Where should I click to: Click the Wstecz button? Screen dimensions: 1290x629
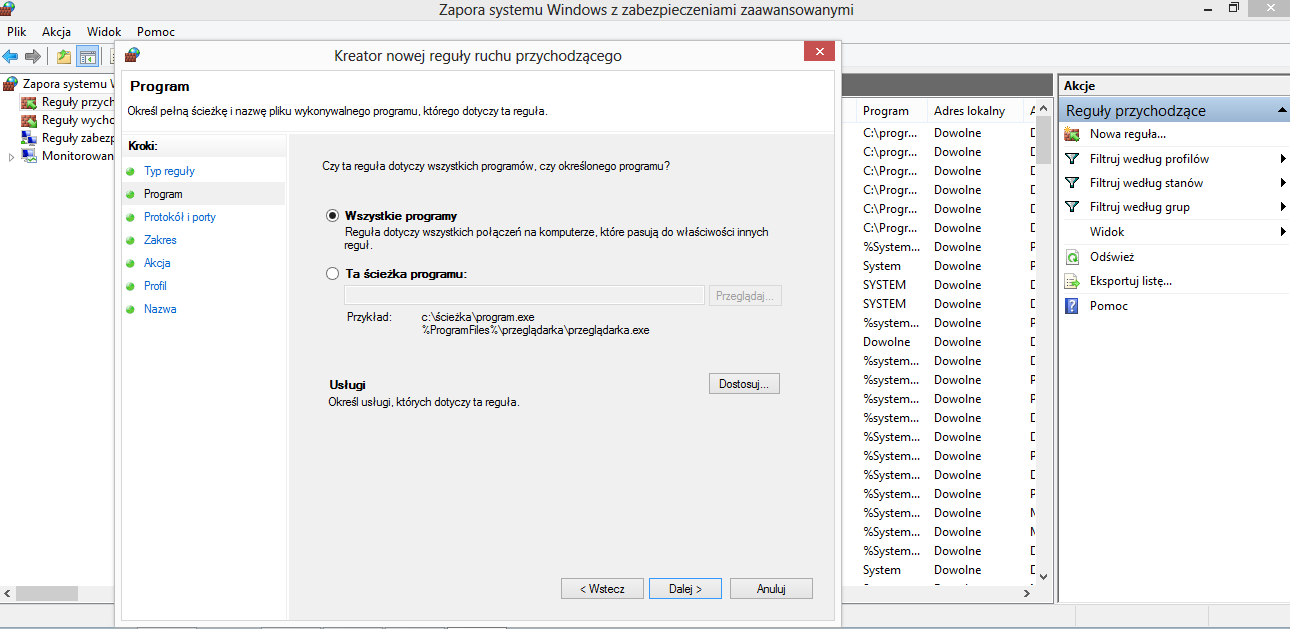click(602, 589)
